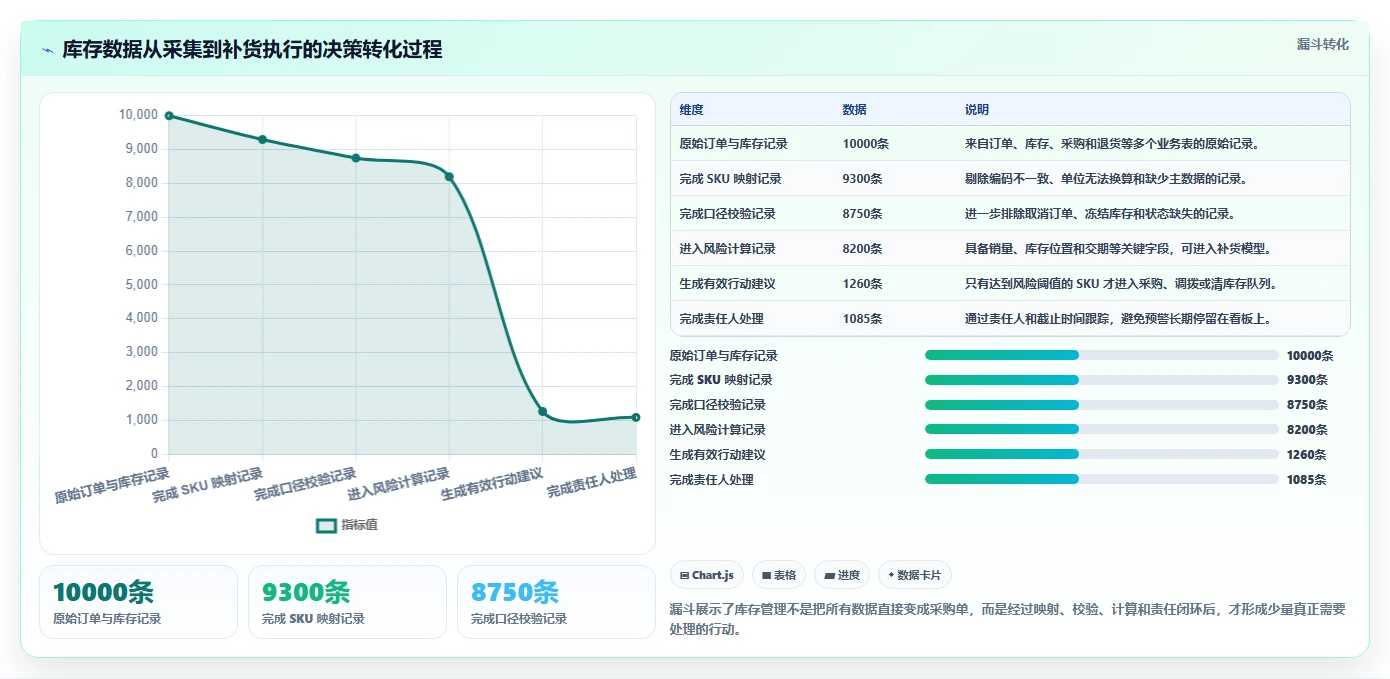The image size is (1390, 679).
Task: Select the Chart.js chip
Action: (x=706, y=575)
